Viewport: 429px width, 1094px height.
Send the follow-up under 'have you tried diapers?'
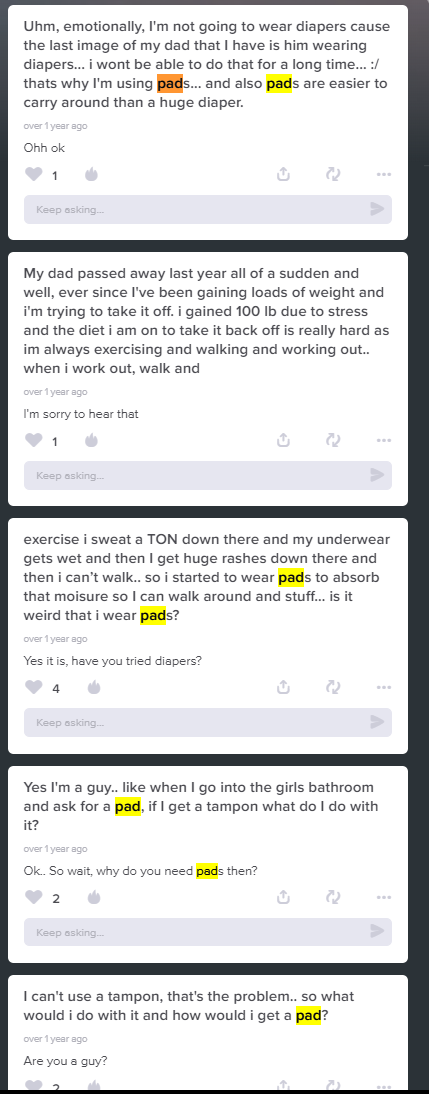377,722
